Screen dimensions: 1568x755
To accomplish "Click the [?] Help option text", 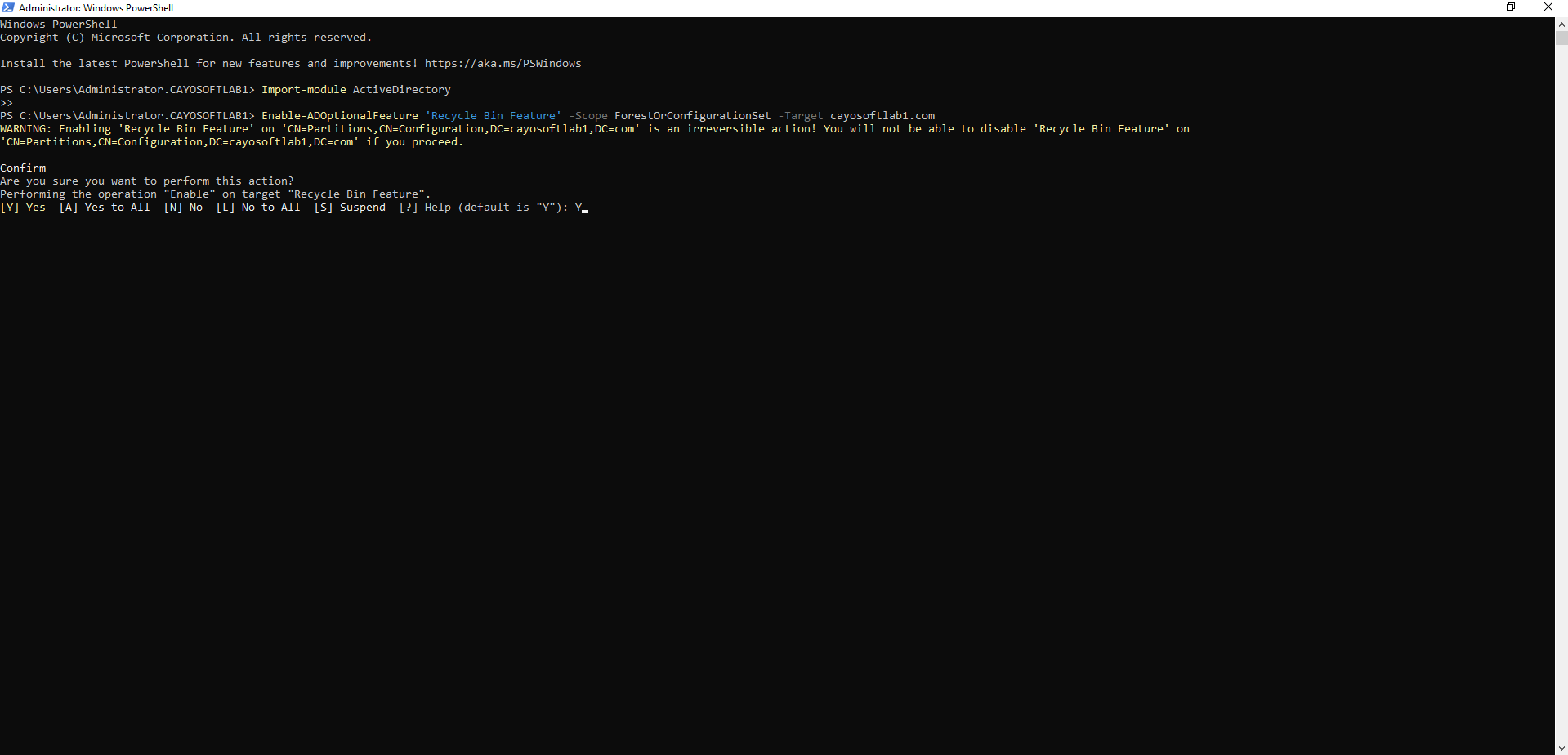I will [425, 208].
